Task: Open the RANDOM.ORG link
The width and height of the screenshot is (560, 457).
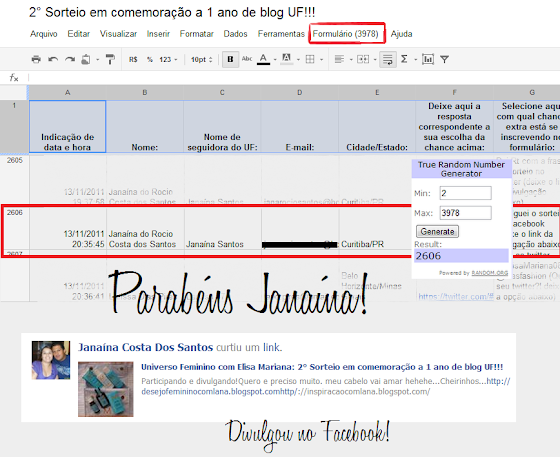Action: (490, 273)
